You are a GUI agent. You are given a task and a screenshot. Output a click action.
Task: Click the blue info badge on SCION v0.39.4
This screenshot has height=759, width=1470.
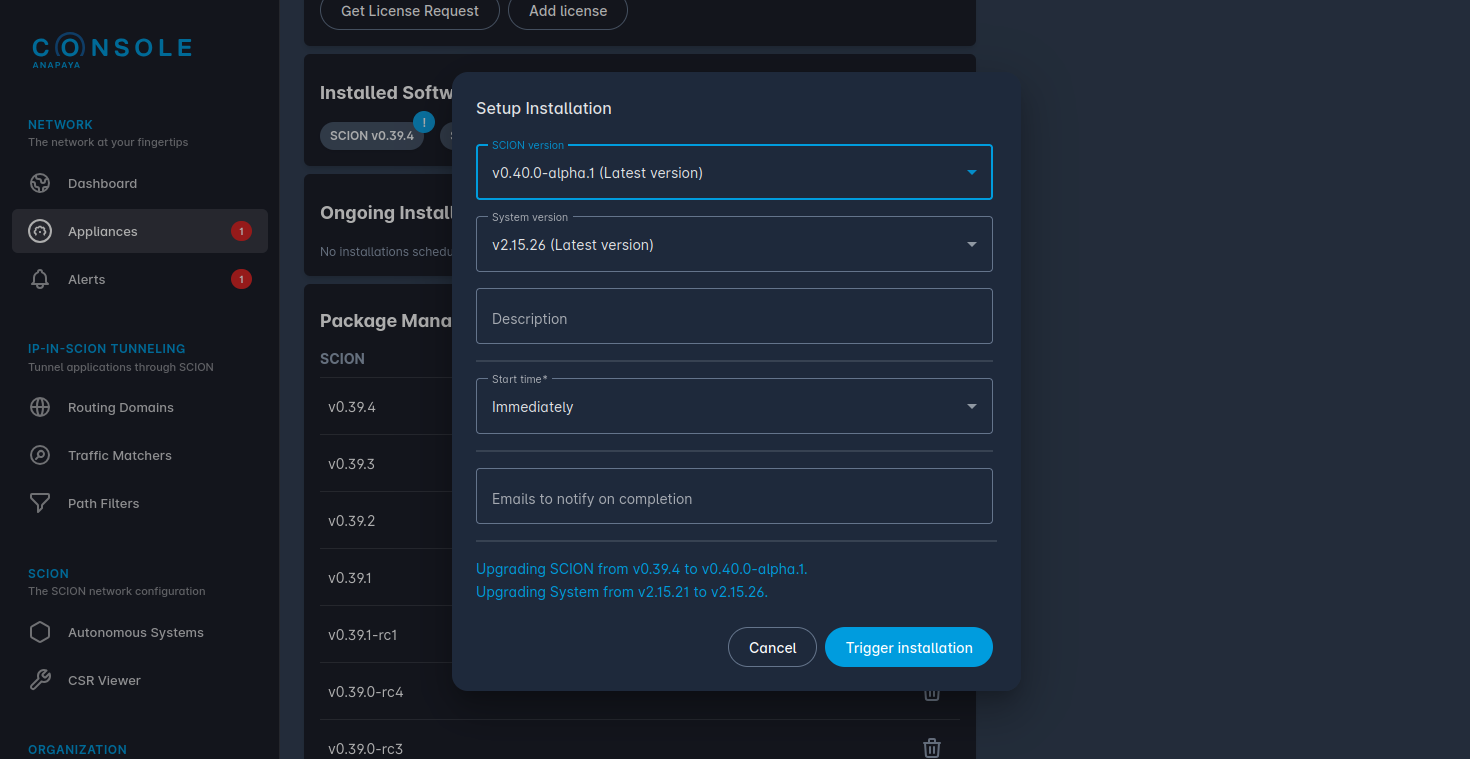(x=424, y=122)
